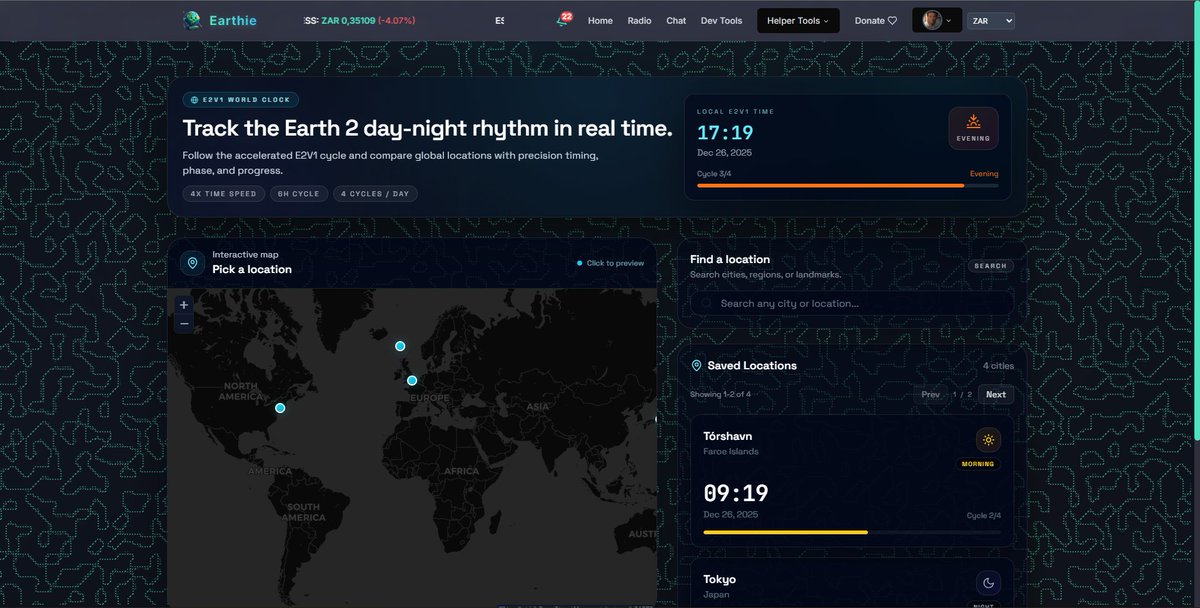Click the map pin icon beside Pick a location
The height and width of the screenshot is (608, 1200).
click(x=192, y=263)
